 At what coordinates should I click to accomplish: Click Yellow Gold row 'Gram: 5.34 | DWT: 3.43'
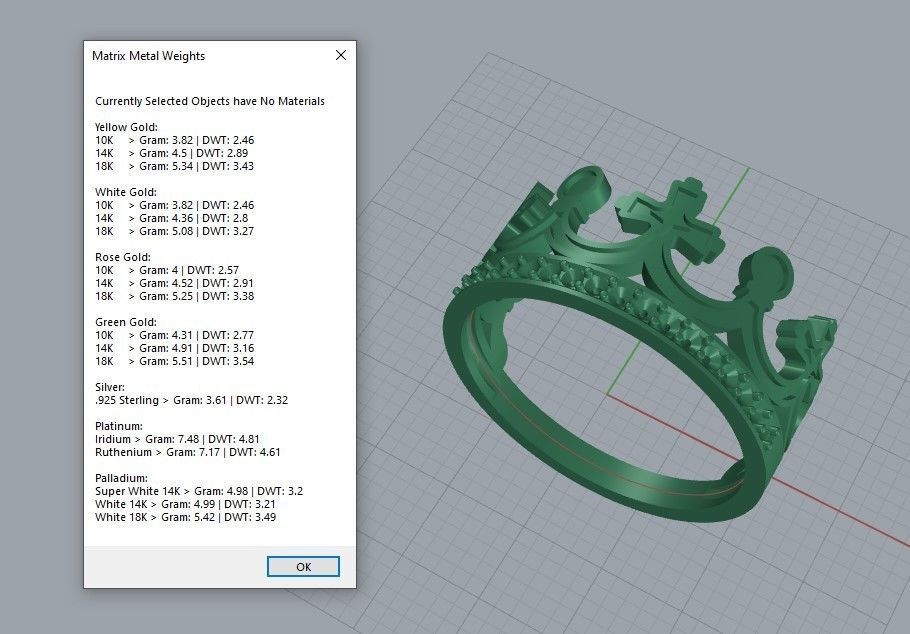[x=174, y=166]
